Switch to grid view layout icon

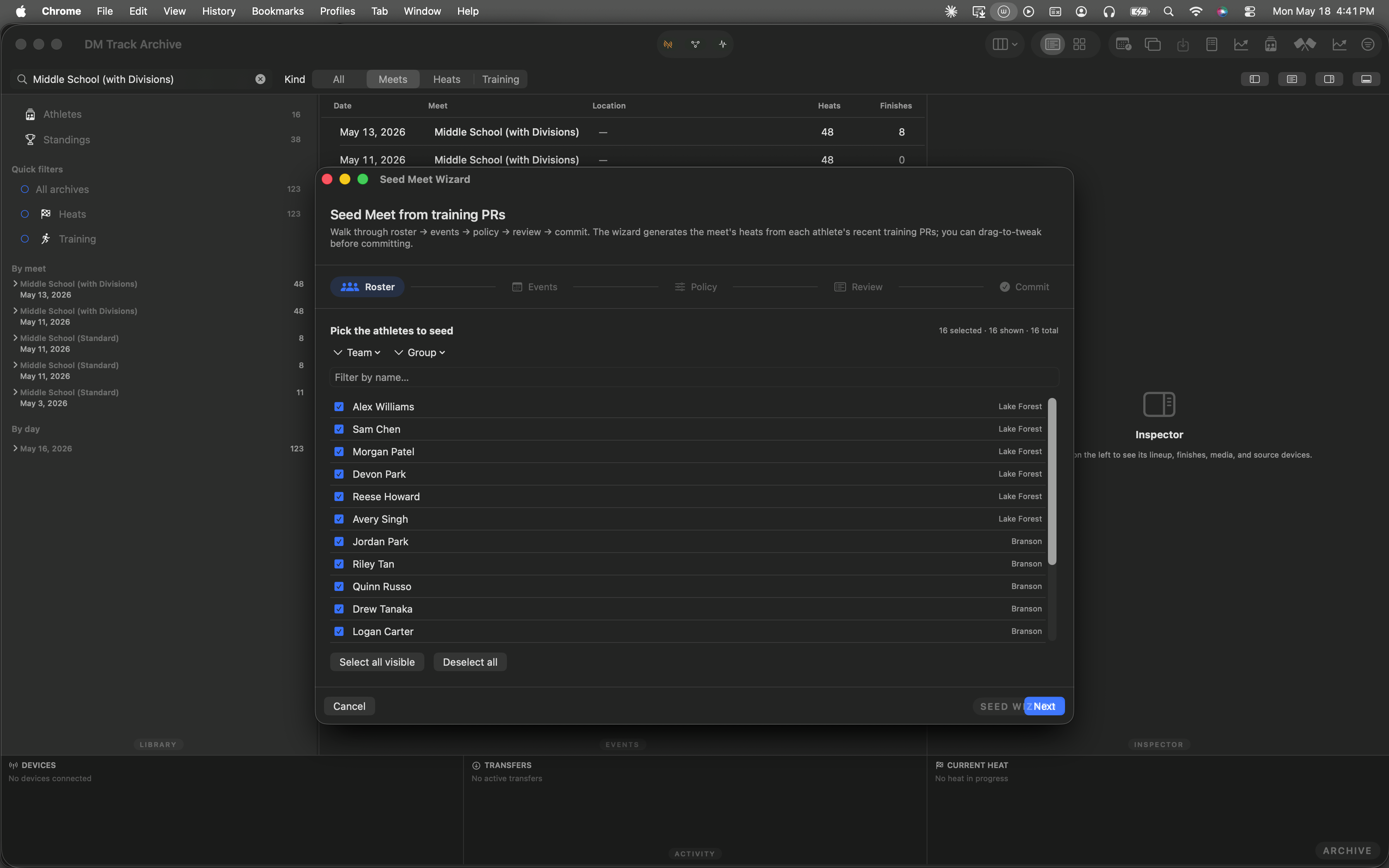coord(1079,44)
